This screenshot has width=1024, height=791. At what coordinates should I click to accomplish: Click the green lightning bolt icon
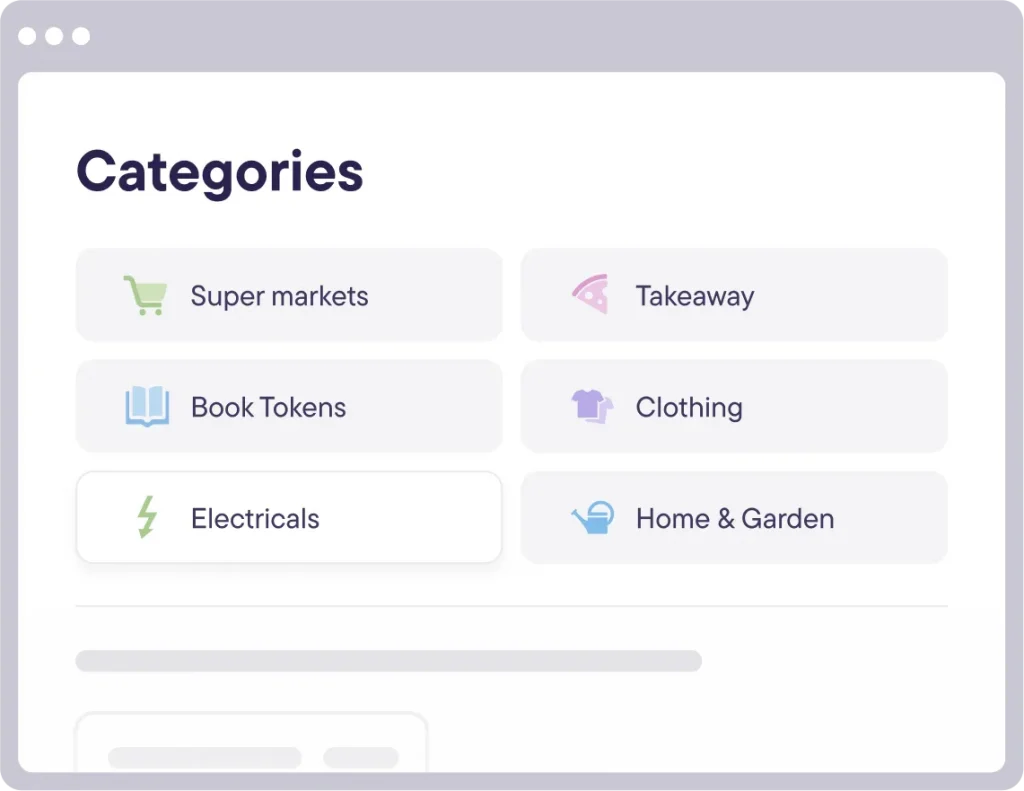tap(147, 517)
